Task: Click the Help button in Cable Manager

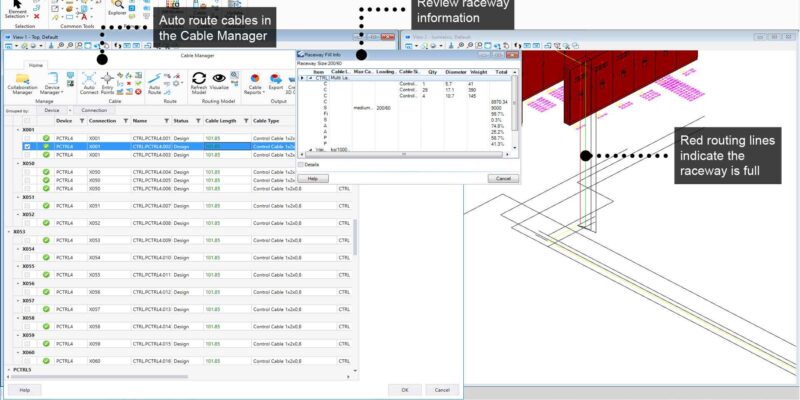Action: click(x=24, y=389)
